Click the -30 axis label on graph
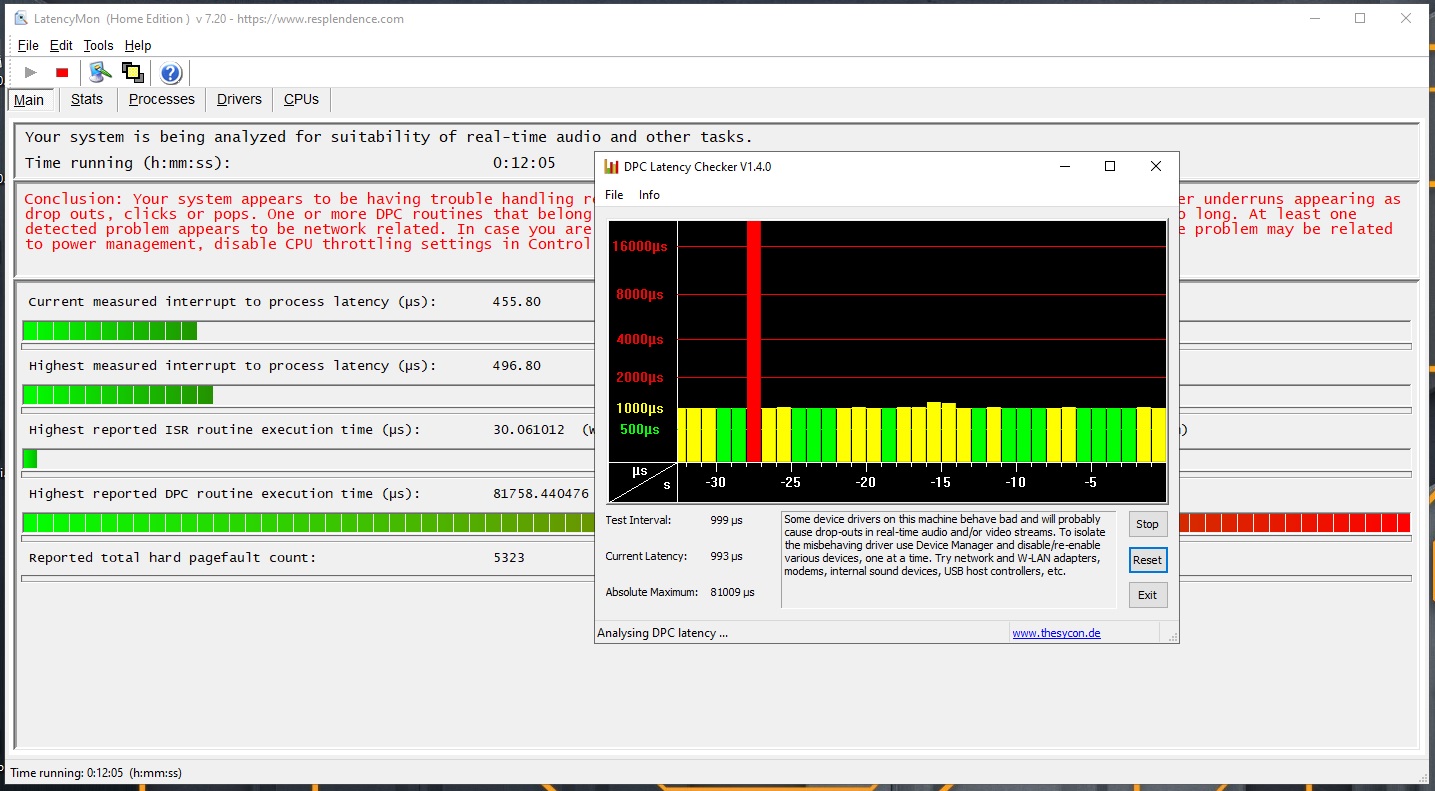Image resolution: width=1435 pixels, height=791 pixels. point(715,482)
